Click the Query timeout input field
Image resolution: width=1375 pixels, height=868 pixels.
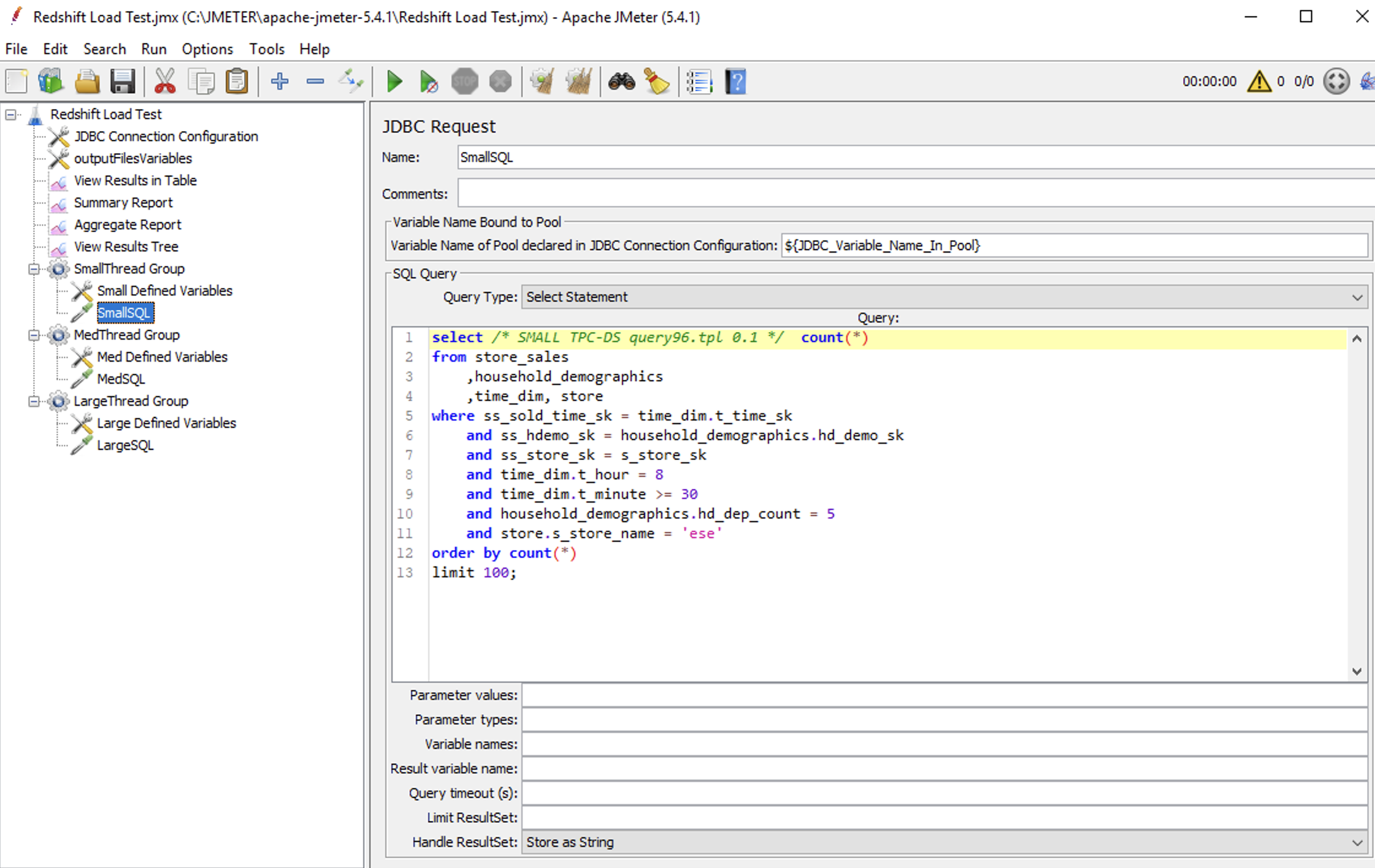[x=944, y=793]
